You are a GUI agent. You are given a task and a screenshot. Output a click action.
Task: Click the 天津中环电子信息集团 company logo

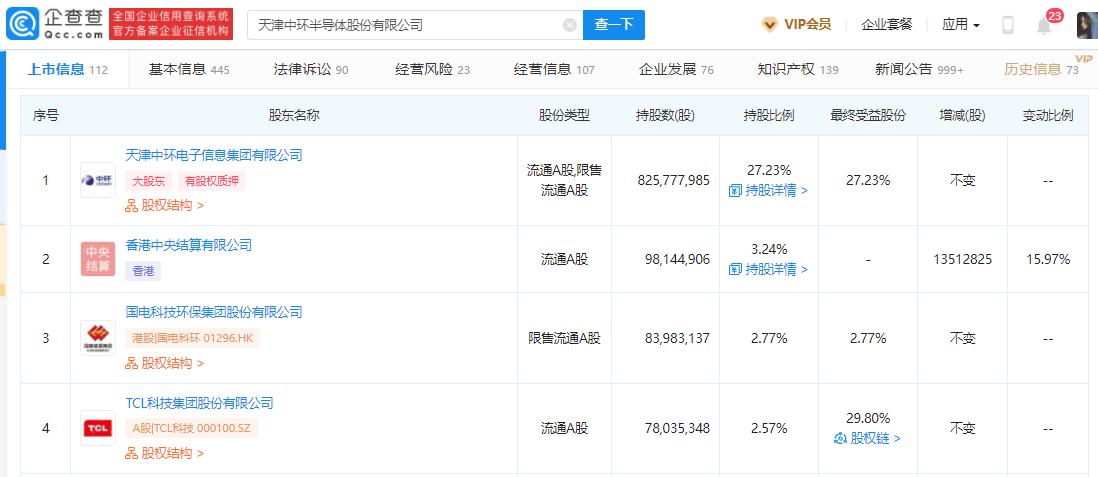point(98,180)
